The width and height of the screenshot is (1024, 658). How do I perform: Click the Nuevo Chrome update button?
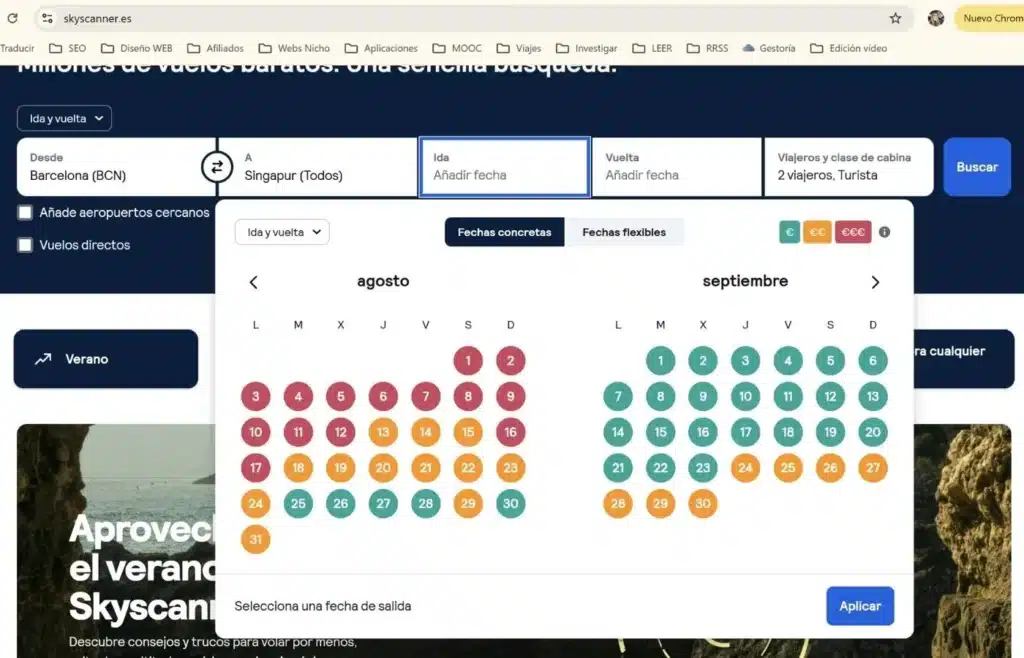pyautogui.click(x=990, y=18)
